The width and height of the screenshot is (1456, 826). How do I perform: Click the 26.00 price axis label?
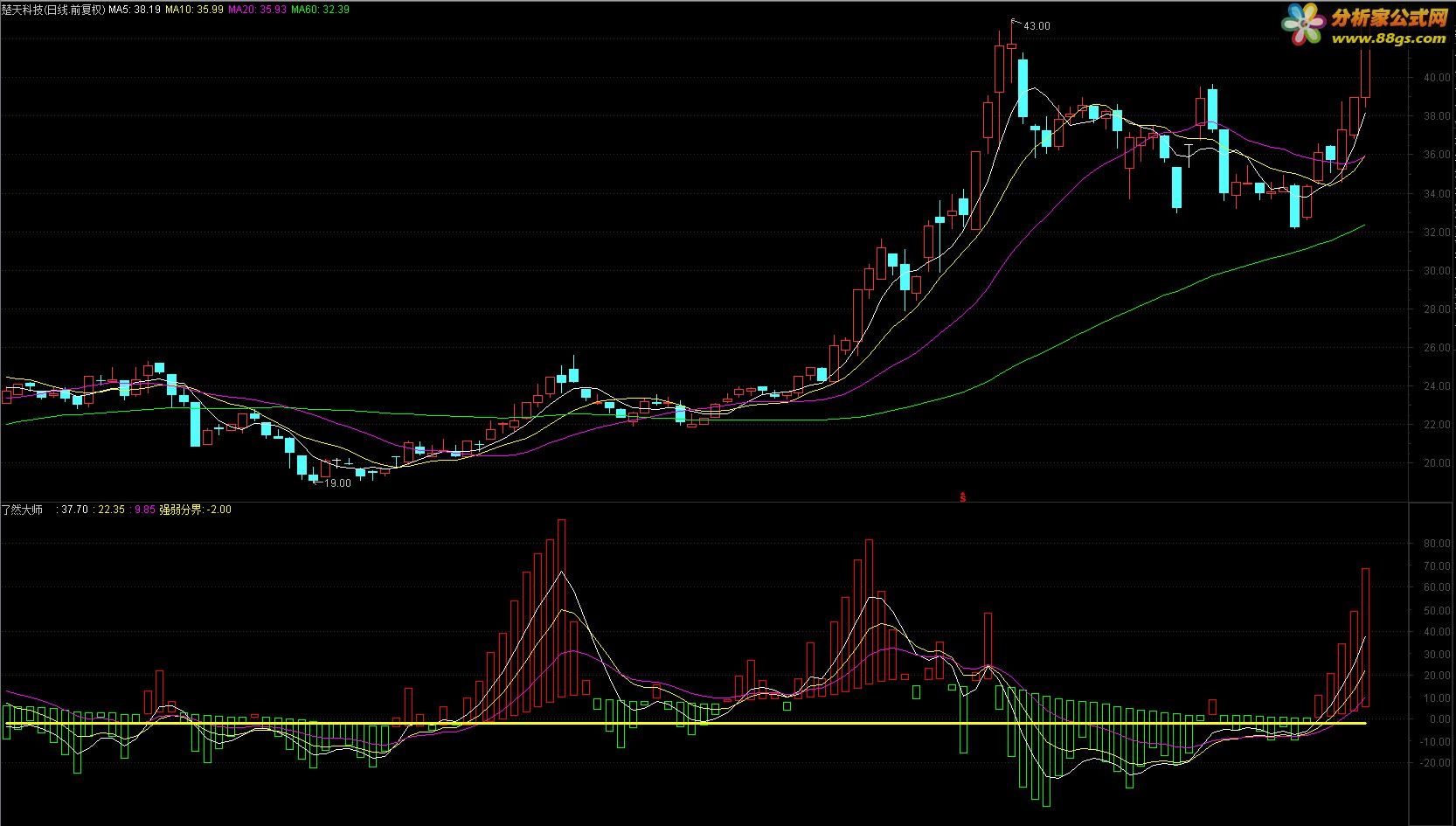click(x=1437, y=348)
